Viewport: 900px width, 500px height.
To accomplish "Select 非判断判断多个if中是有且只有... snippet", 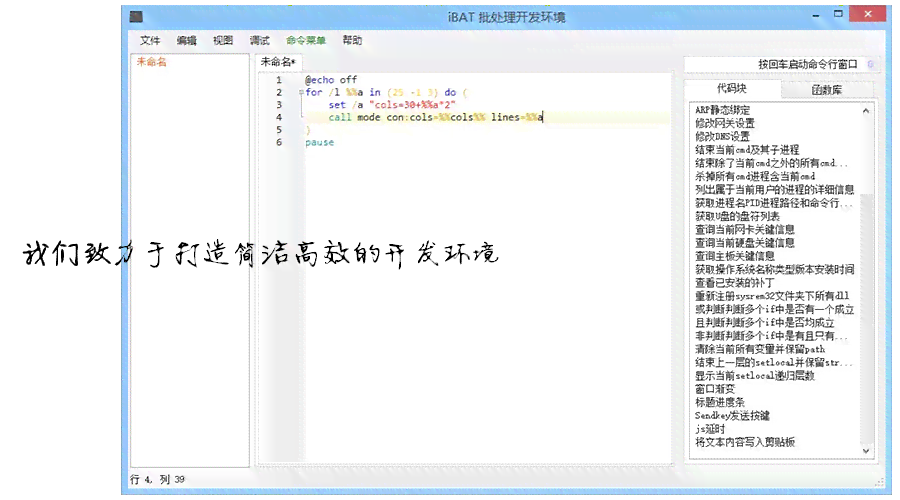I will pos(771,336).
